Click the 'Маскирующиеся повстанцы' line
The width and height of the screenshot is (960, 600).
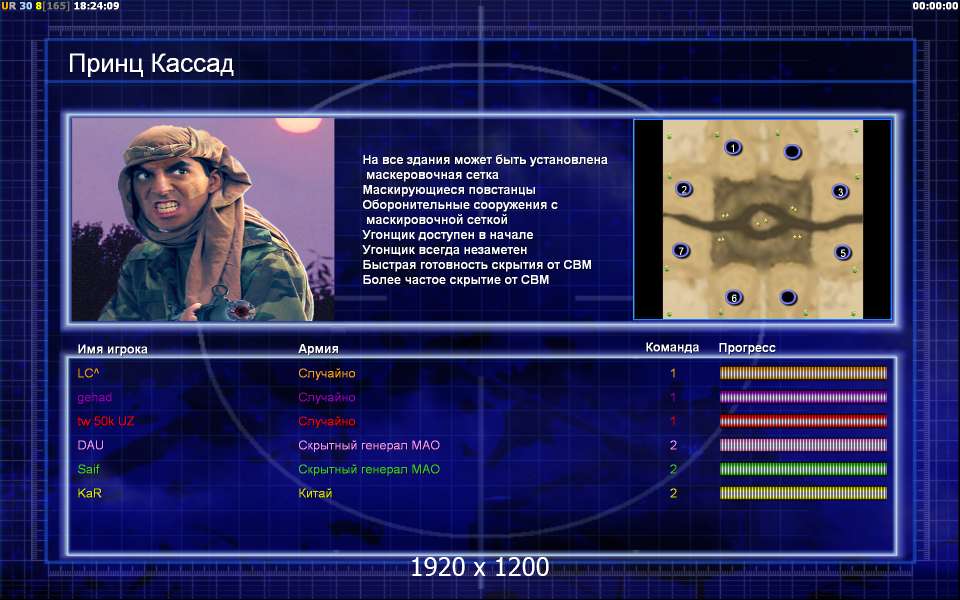(x=449, y=190)
